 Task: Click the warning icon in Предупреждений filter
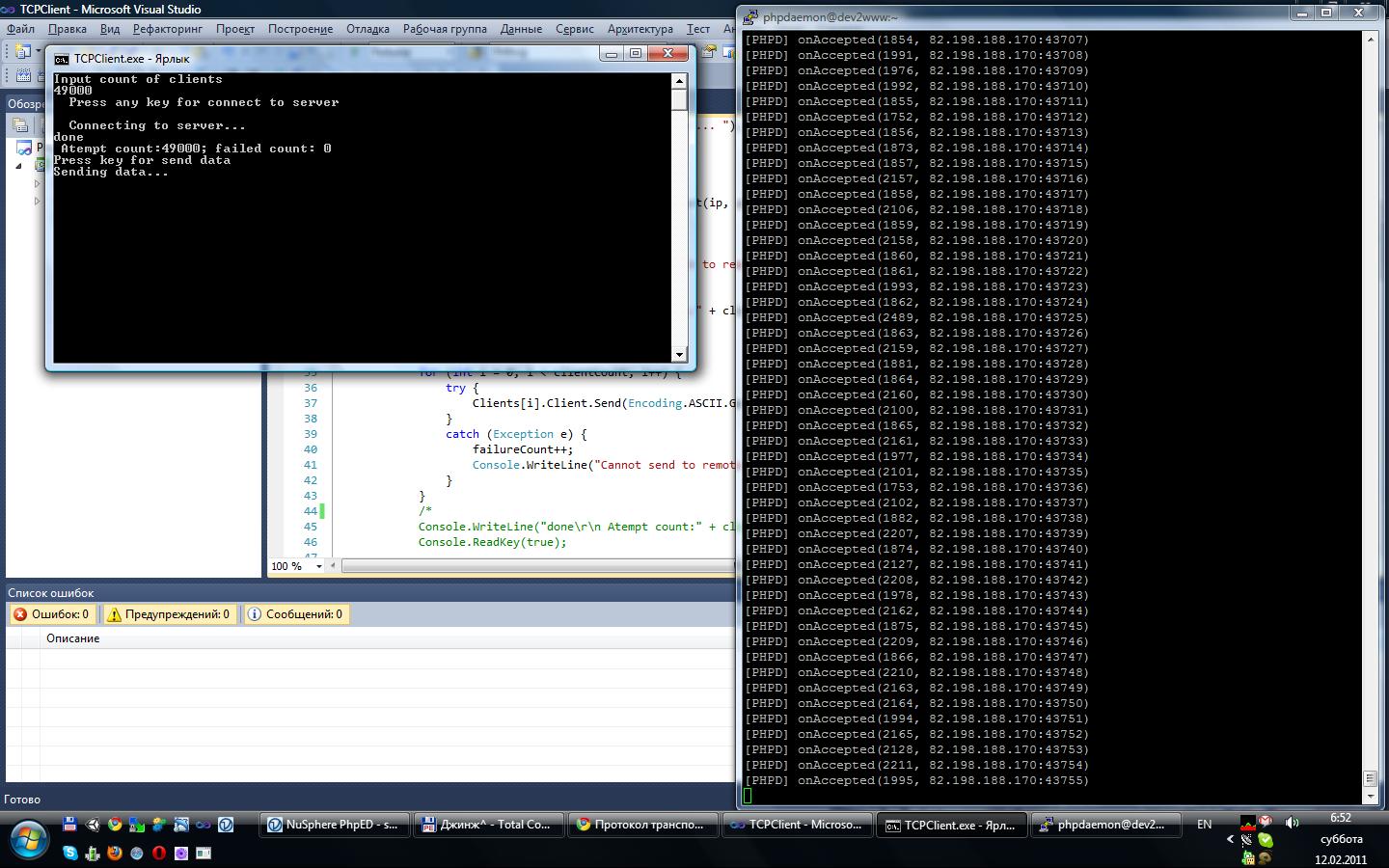click(x=114, y=614)
